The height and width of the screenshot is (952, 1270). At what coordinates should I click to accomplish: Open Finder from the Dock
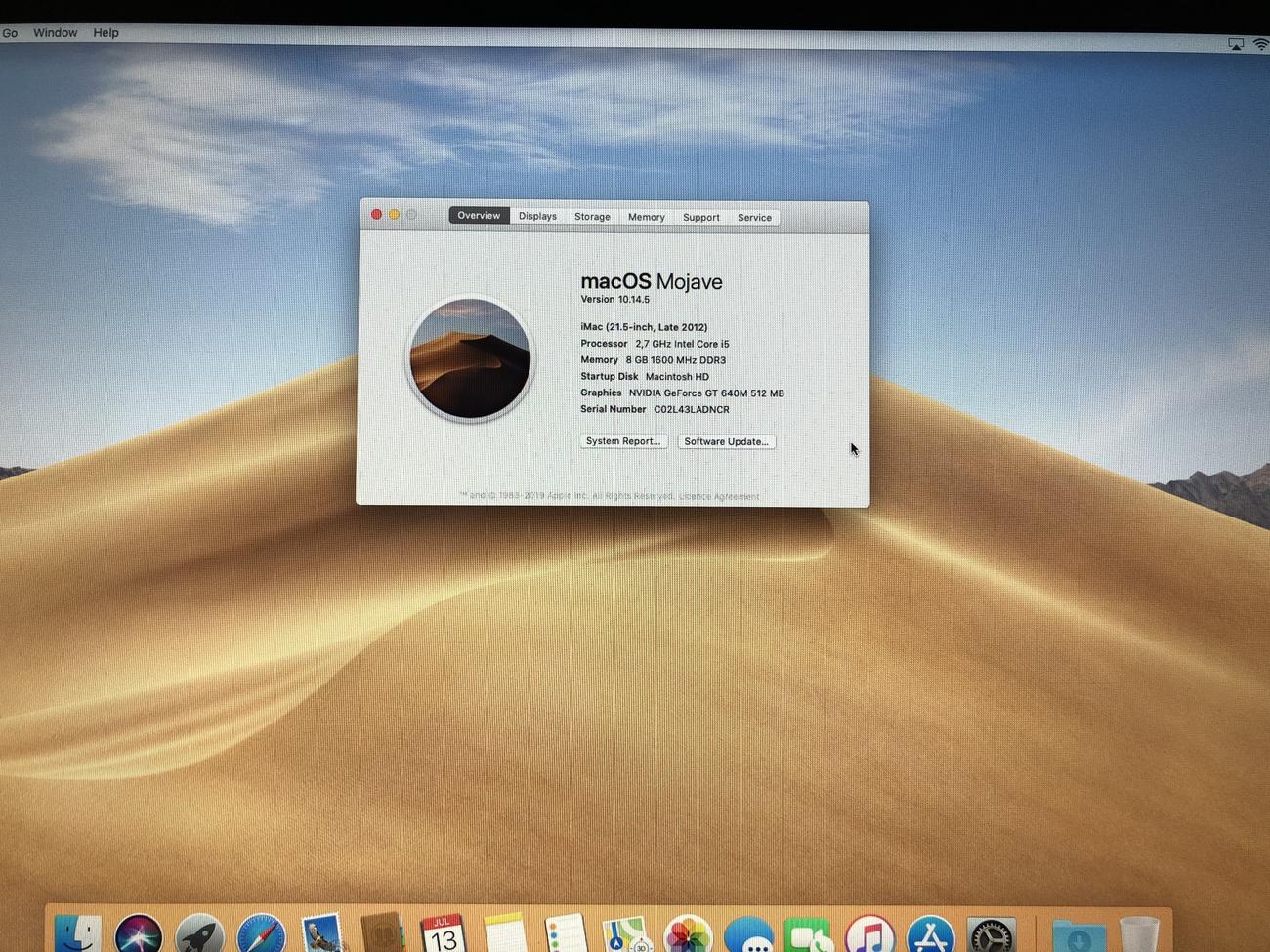(77, 934)
